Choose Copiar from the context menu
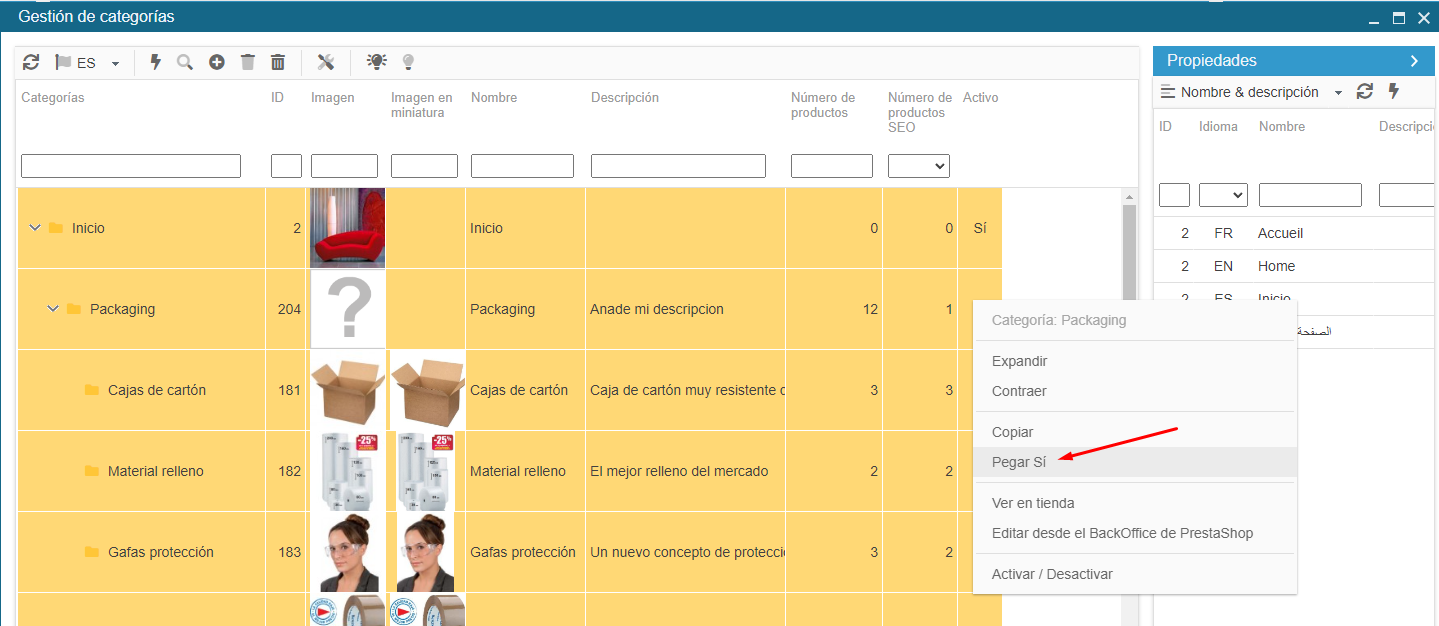The height and width of the screenshot is (626, 1439). click(x=1012, y=432)
